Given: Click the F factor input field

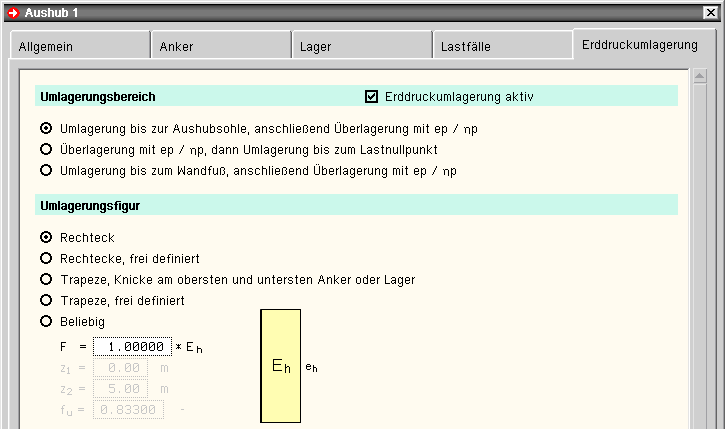Looking at the screenshot, I should [x=132, y=347].
